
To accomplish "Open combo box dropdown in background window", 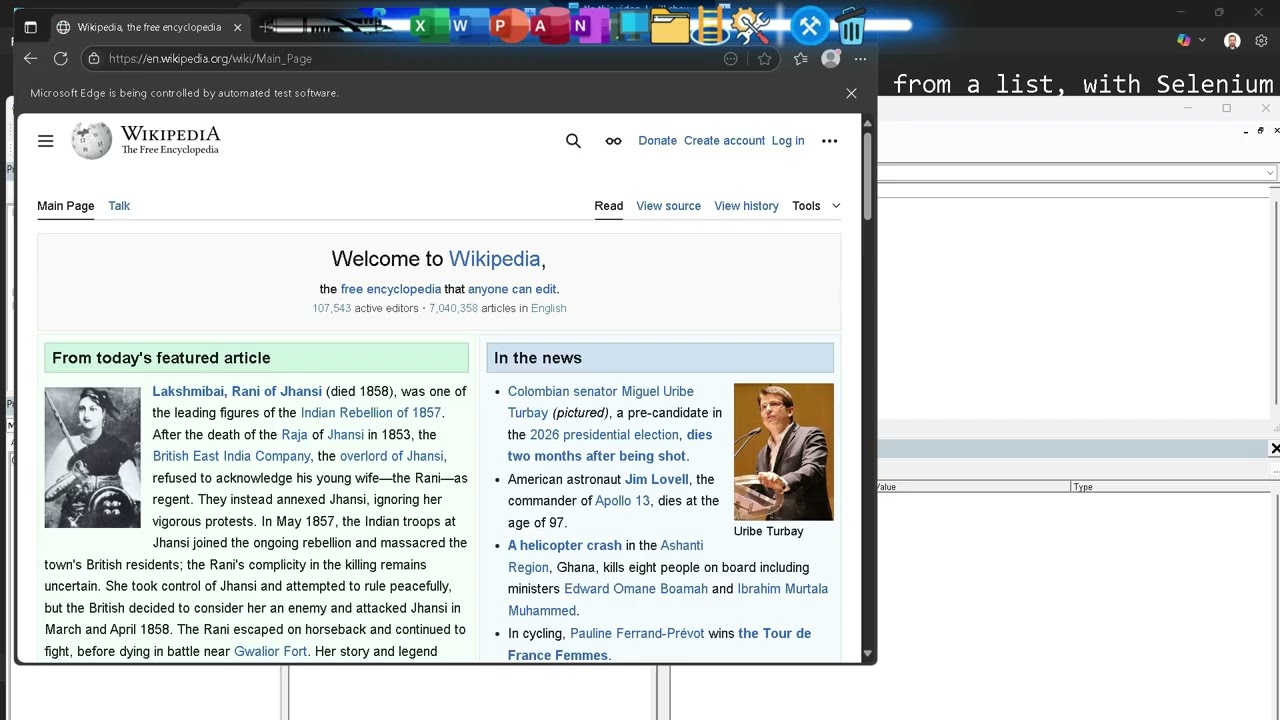I will click(x=1269, y=173).
